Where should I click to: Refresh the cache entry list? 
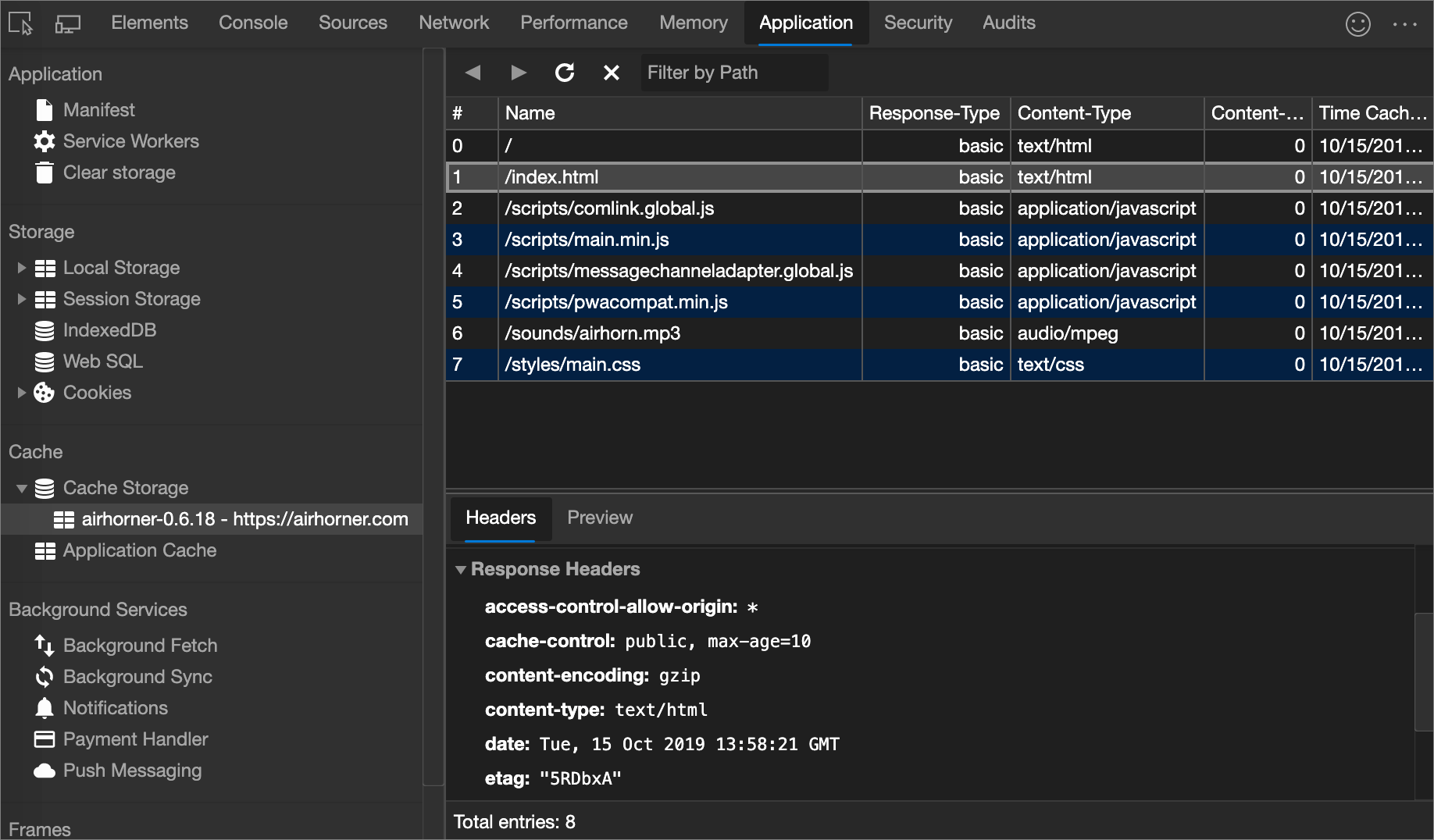point(565,72)
